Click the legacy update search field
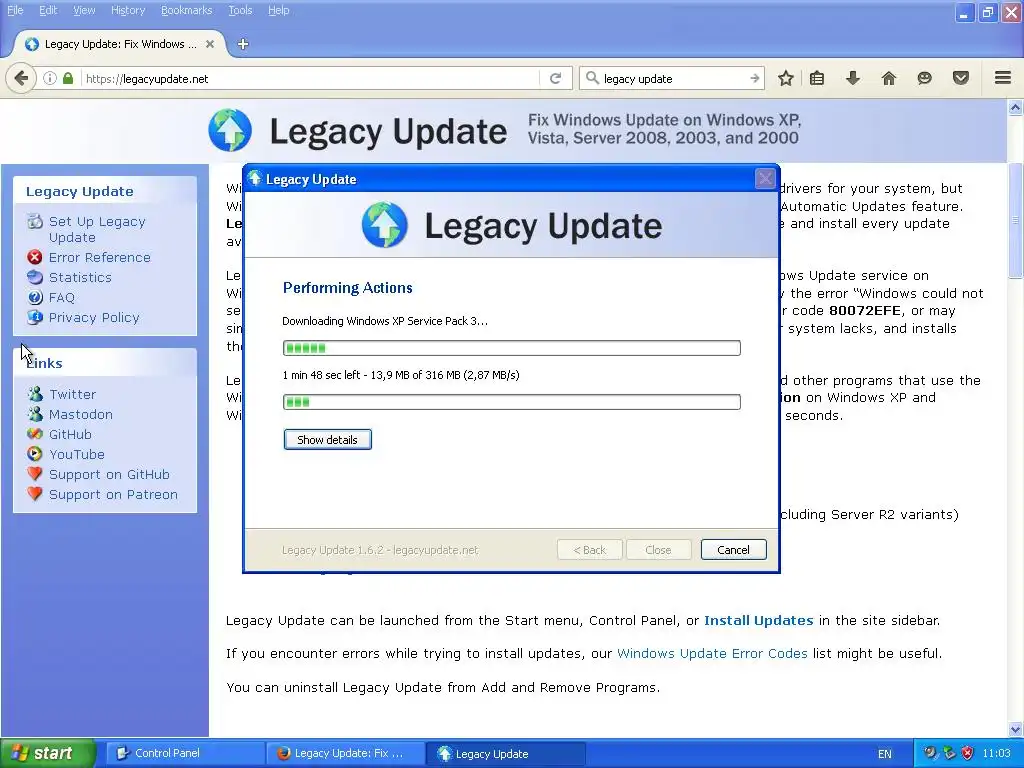 [x=673, y=78]
